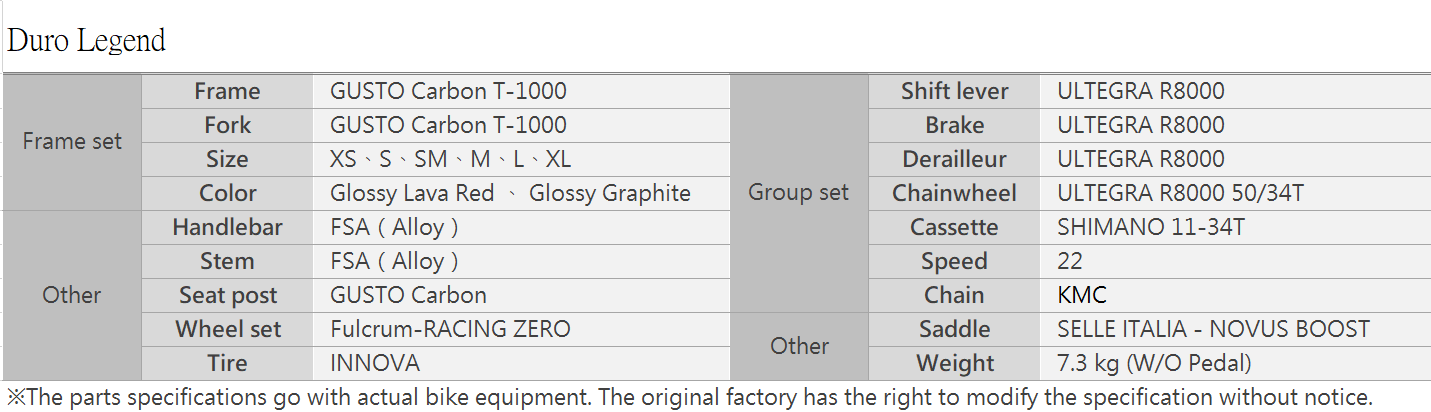
Task: Select the Stem value FSA (Alloy)
Action: tap(394, 261)
